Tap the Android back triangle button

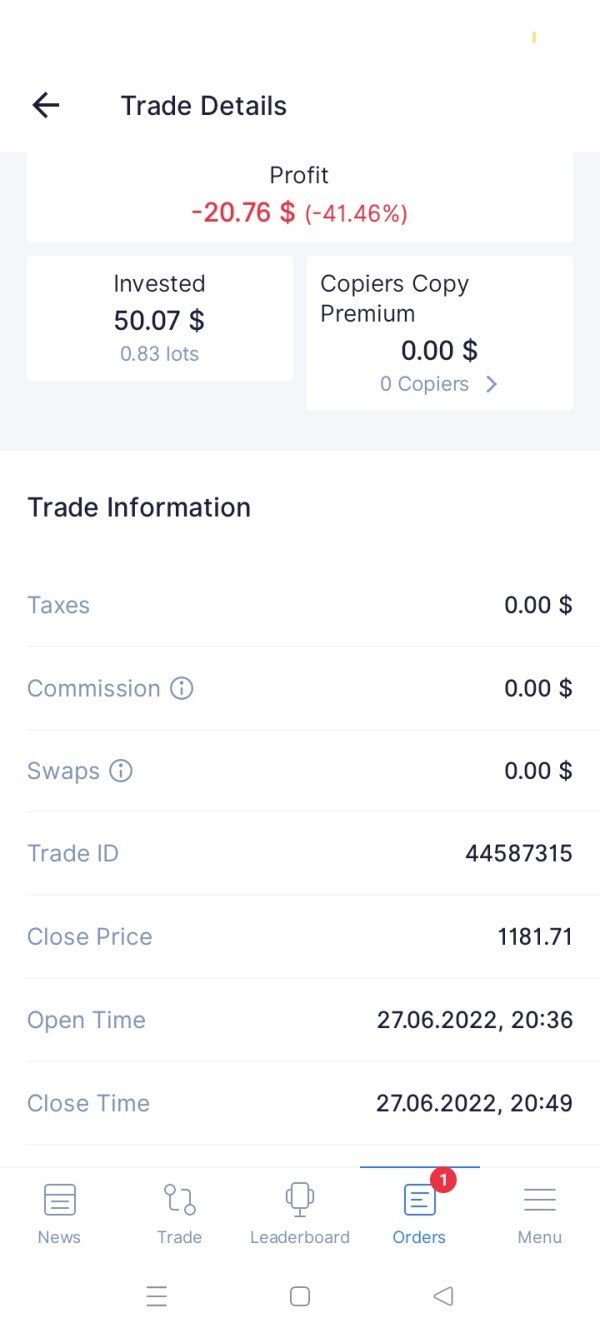point(443,1297)
